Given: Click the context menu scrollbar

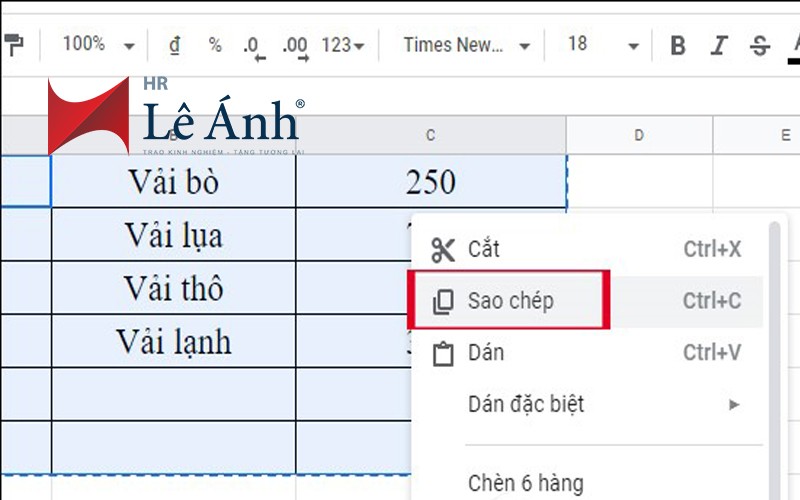Looking at the screenshot, I should (774, 360).
